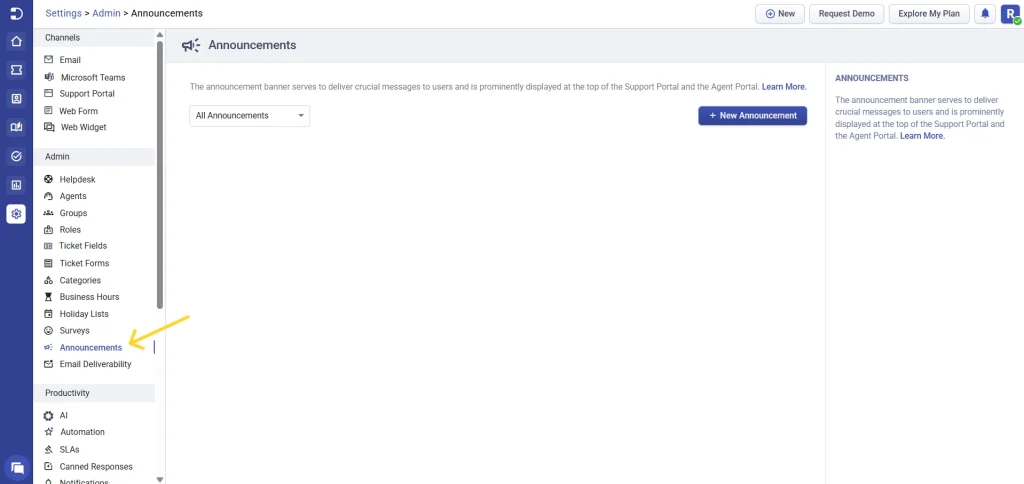Click the gavel icon beside SLAs
The image size is (1024, 484).
pos(48,449)
